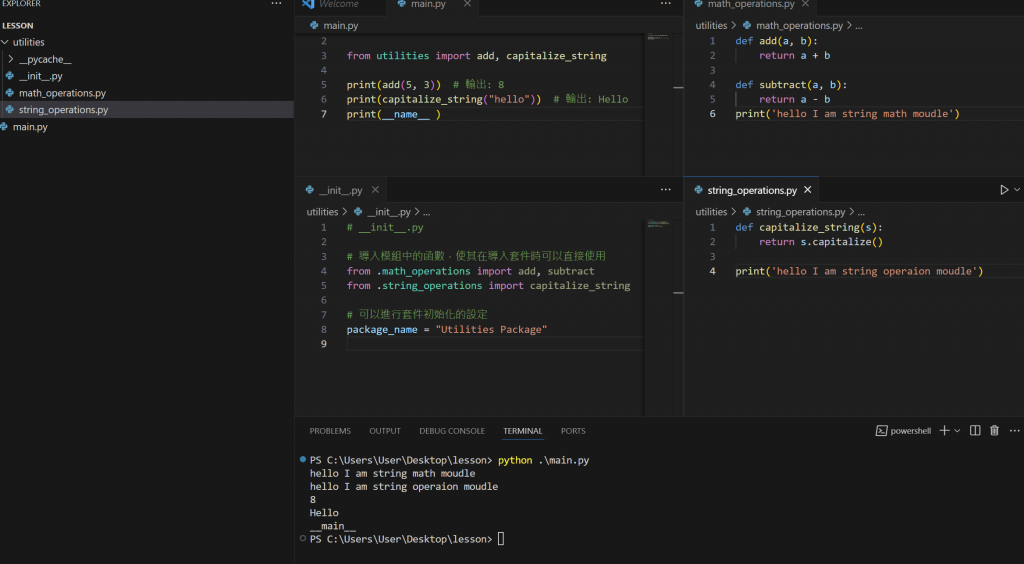The height and width of the screenshot is (564, 1024).
Task: Close the math_operations.py tab
Action: point(805,4)
